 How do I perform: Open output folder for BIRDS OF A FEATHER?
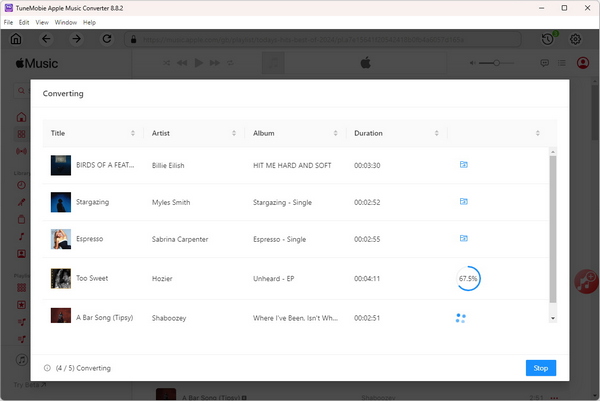[463, 165]
